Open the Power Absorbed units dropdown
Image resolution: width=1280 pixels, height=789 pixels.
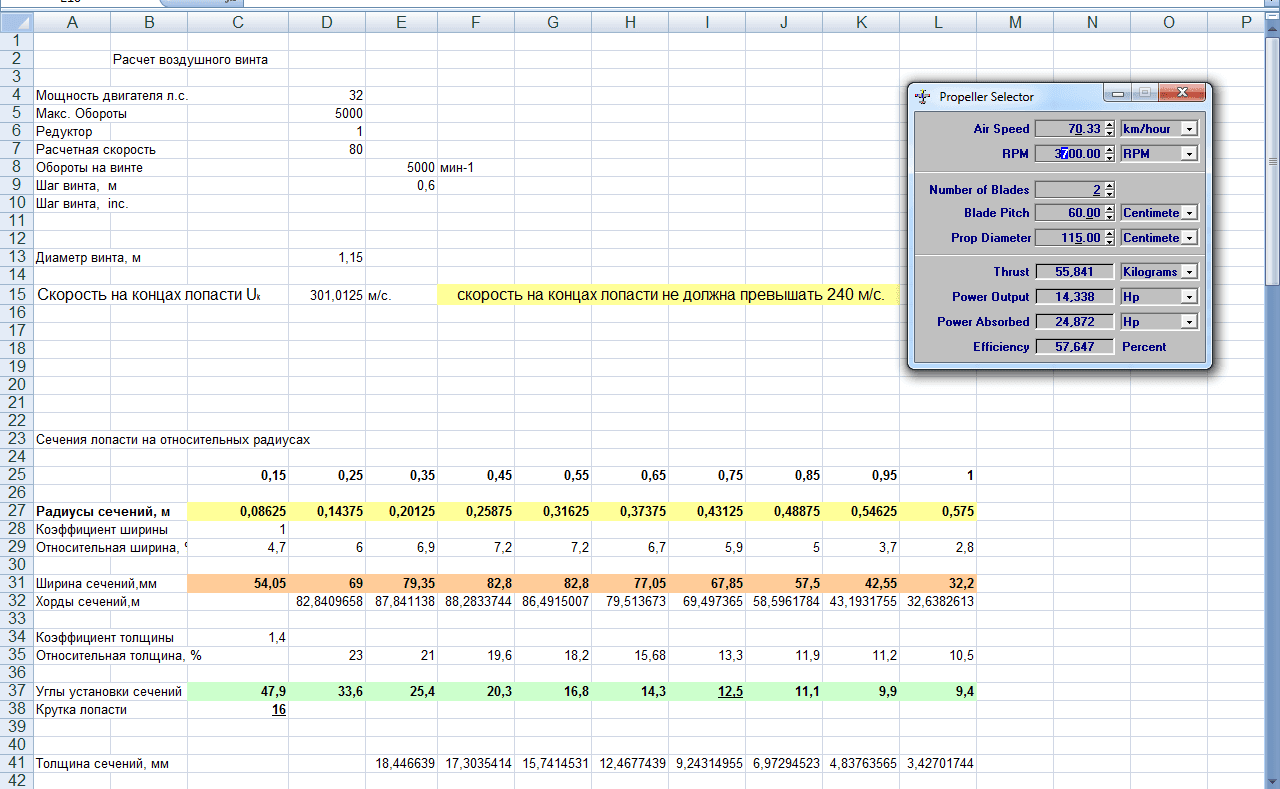point(1188,322)
